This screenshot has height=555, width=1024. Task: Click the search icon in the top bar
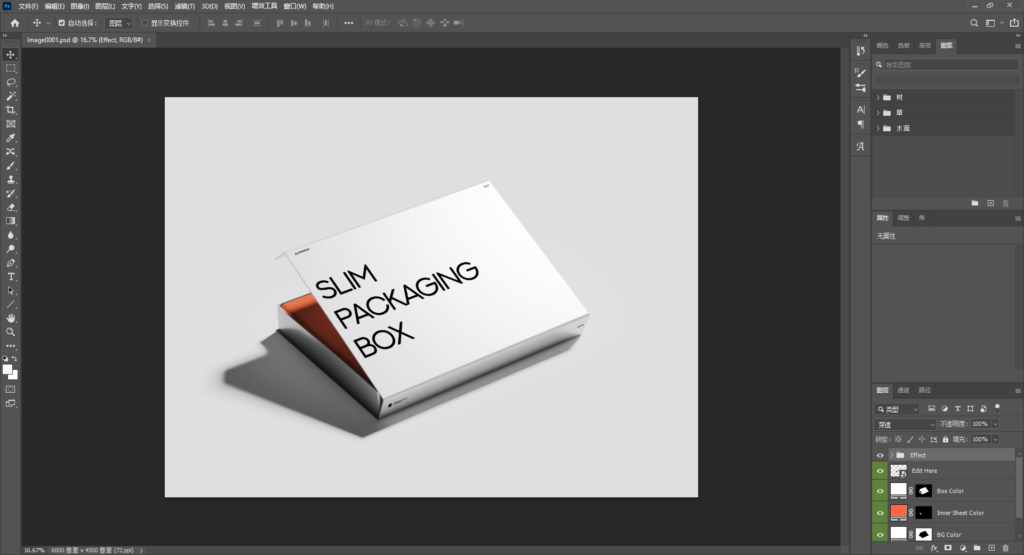(x=974, y=23)
